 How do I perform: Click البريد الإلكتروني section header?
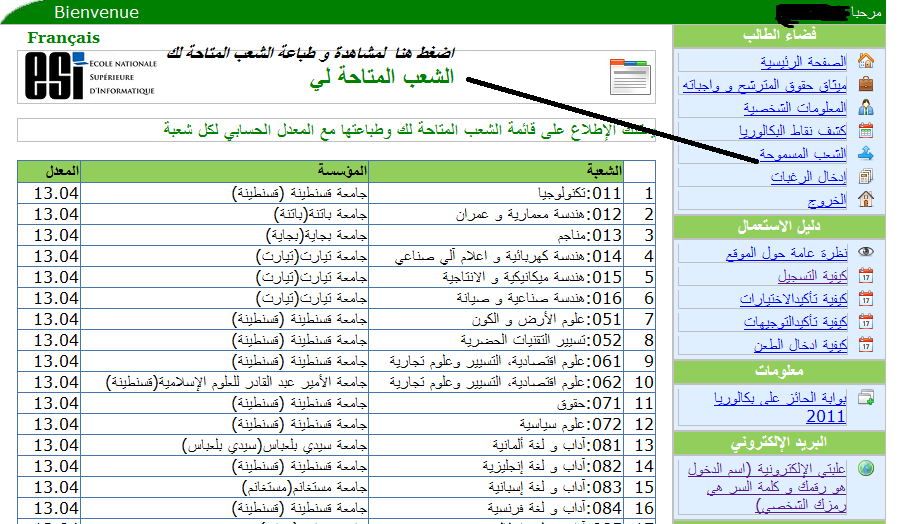click(779, 443)
